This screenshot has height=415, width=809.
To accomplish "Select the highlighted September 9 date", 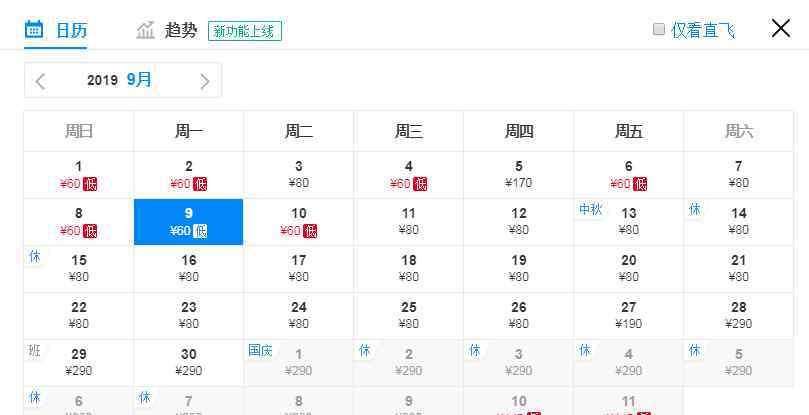I will coord(188,221).
